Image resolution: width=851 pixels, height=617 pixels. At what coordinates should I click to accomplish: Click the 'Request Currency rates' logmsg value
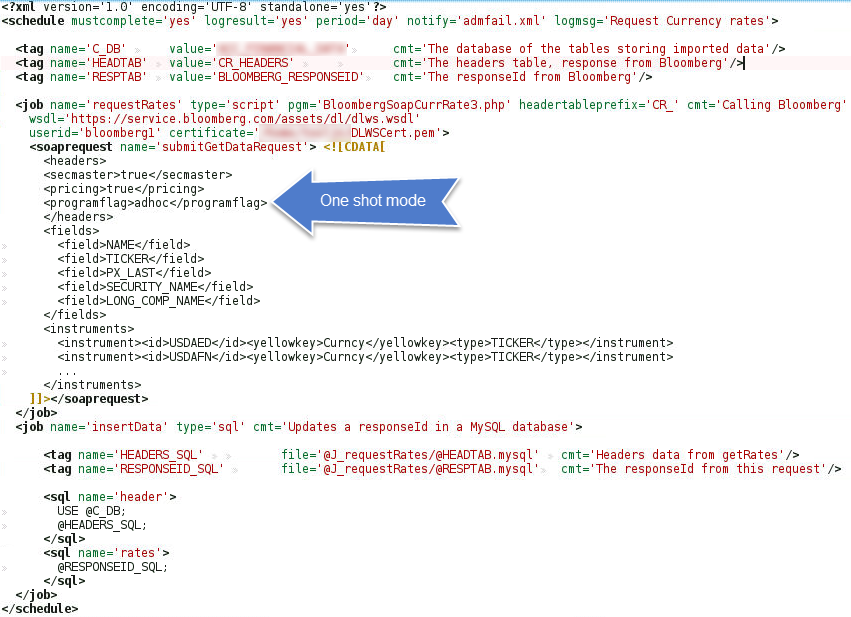coord(689,21)
